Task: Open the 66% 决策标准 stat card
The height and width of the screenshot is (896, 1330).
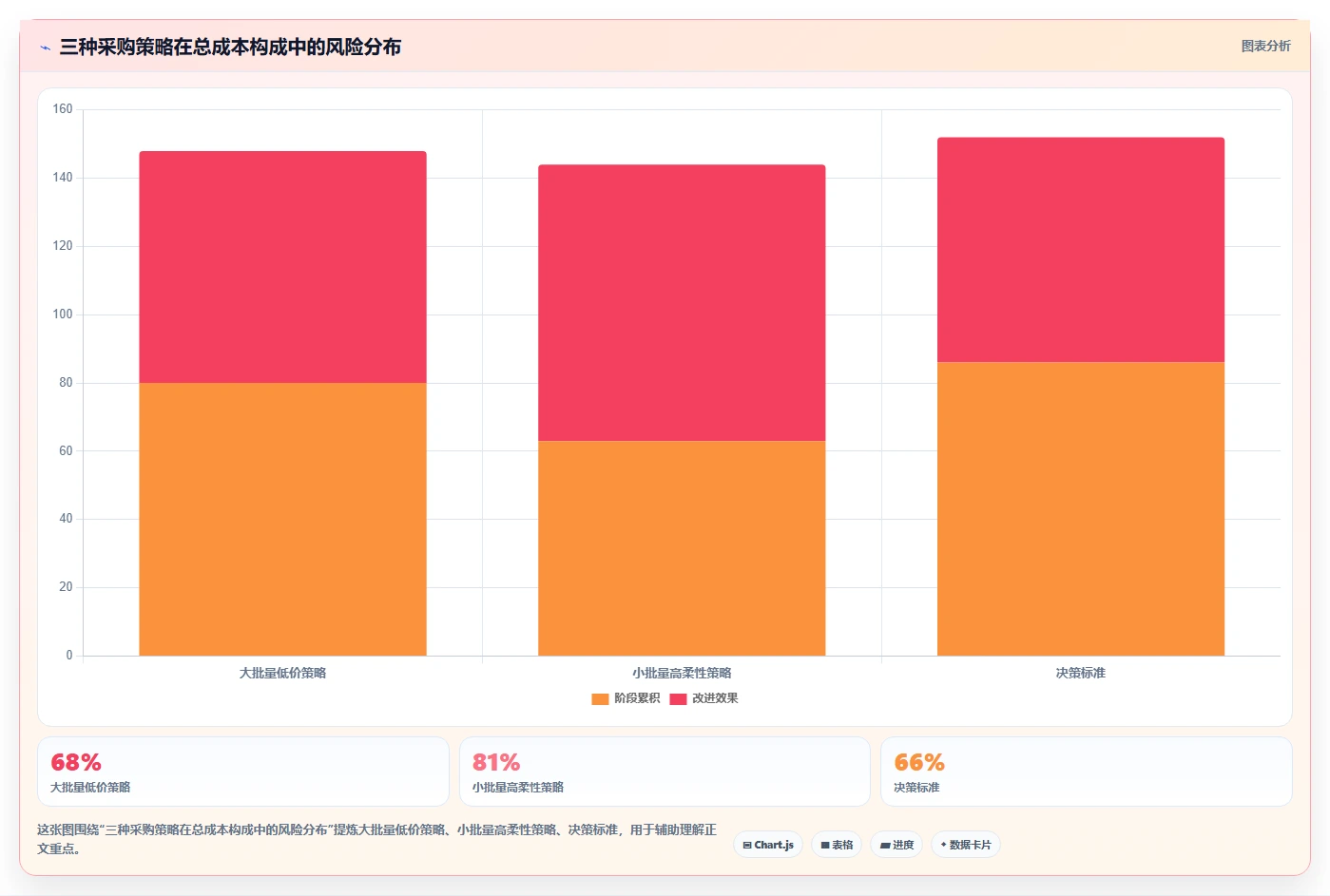Action: coord(1087,772)
